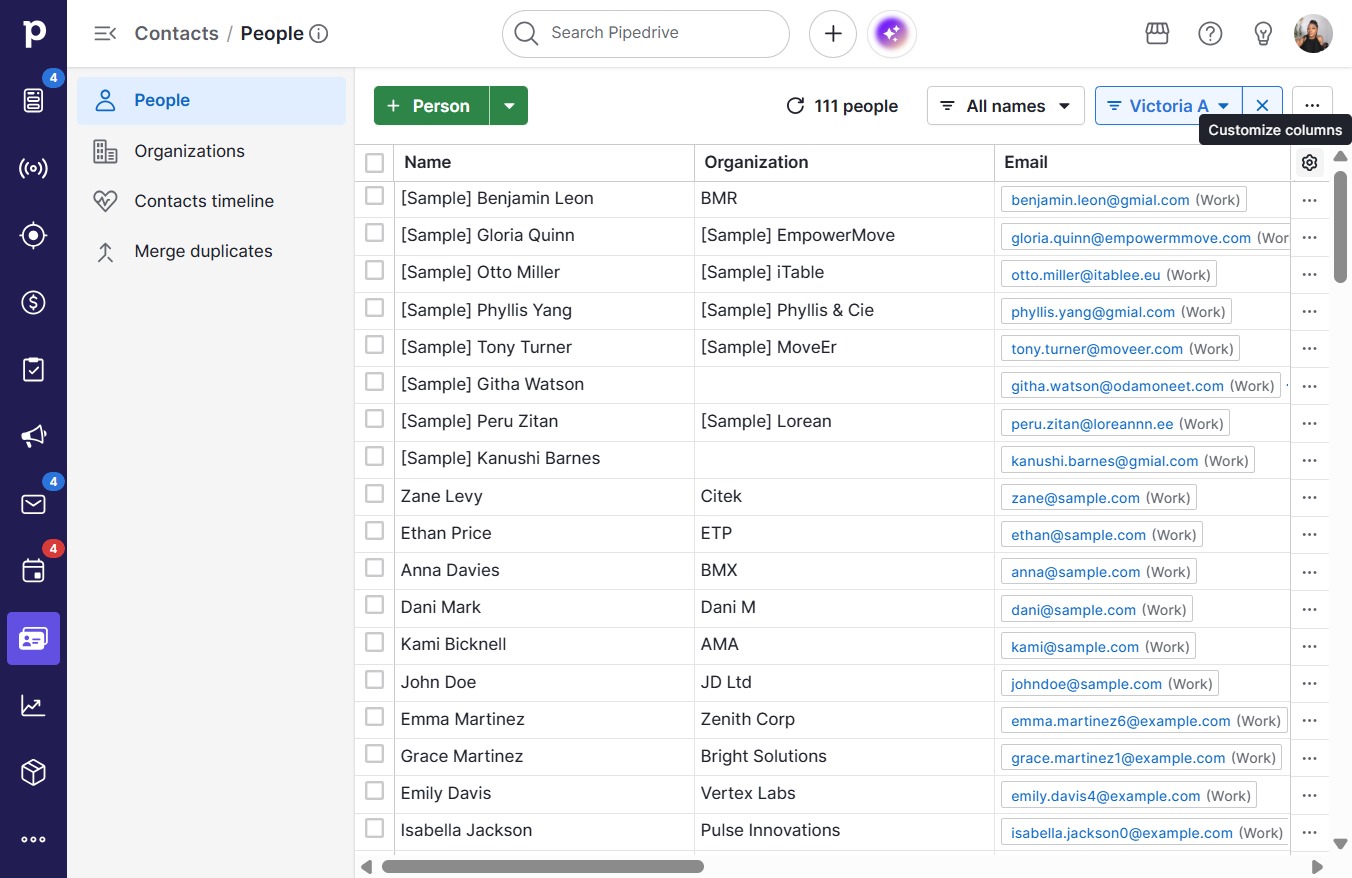Focus the Search Pipedrive field
This screenshot has height=878, width=1352.
[646, 34]
